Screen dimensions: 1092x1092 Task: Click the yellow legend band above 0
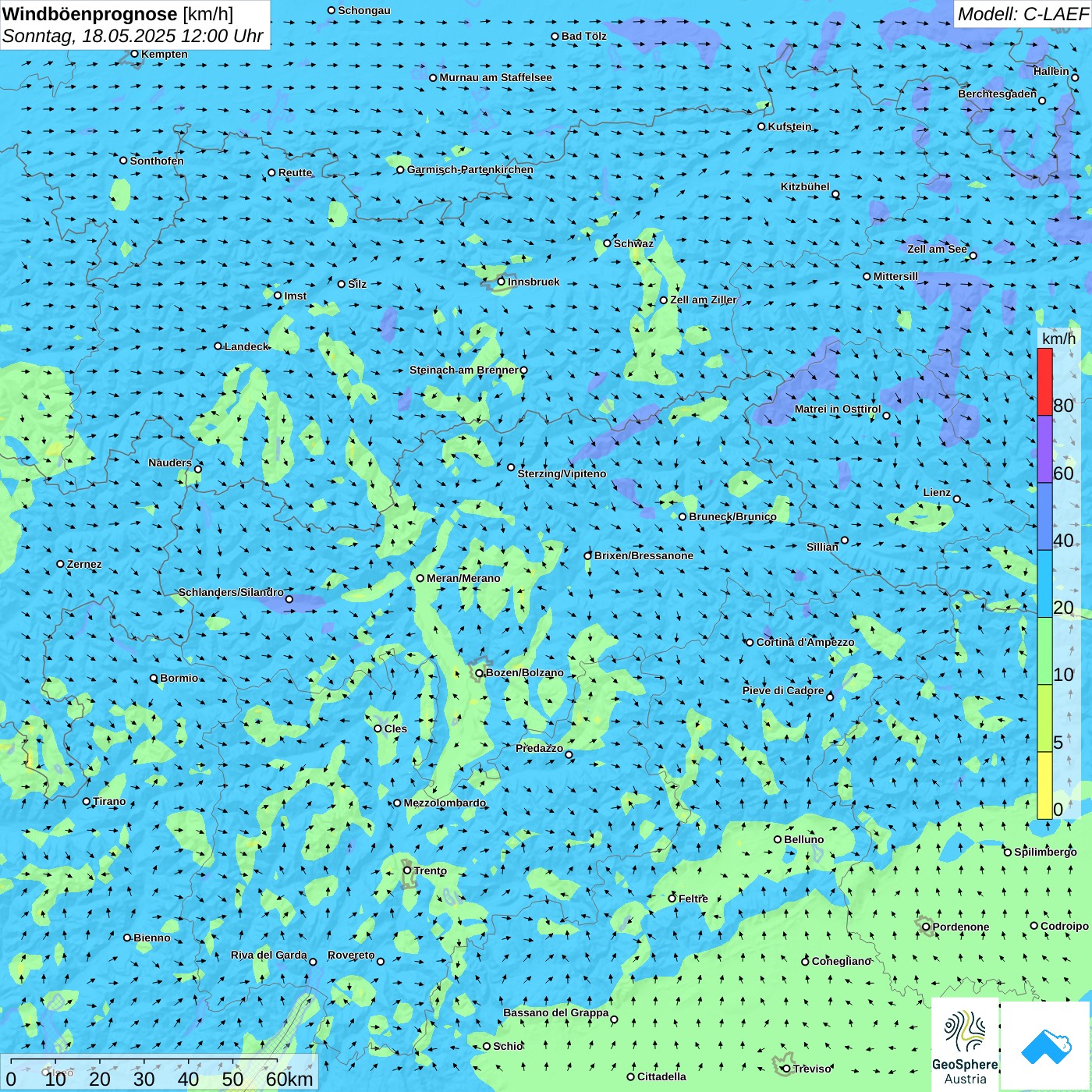tap(1044, 785)
